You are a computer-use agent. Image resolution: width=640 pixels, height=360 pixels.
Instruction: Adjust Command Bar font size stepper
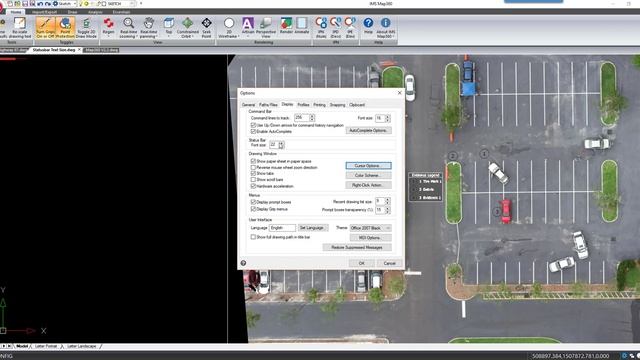[387, 118]
